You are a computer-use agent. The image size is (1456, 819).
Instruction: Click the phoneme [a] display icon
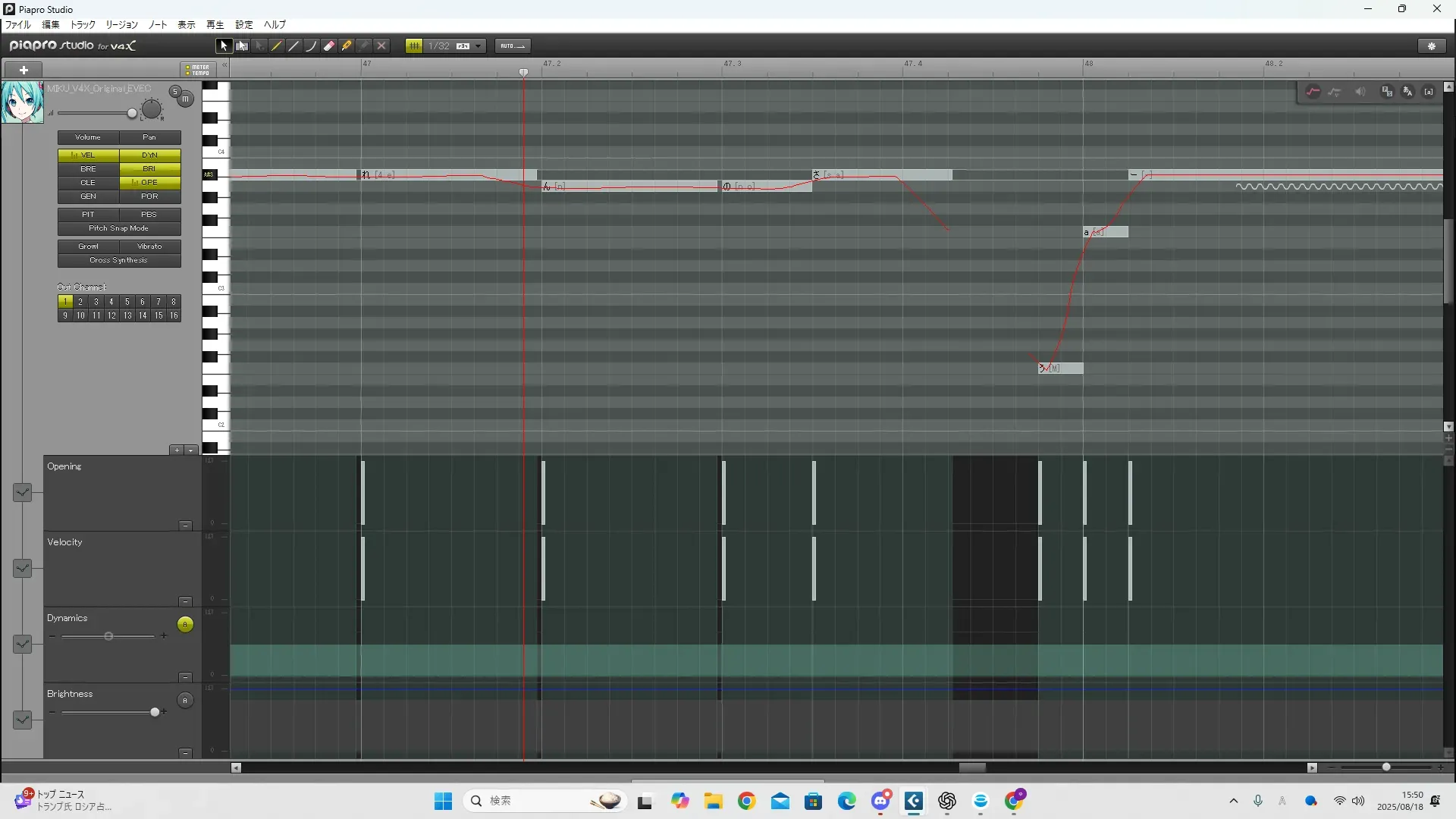(1429, 92)
